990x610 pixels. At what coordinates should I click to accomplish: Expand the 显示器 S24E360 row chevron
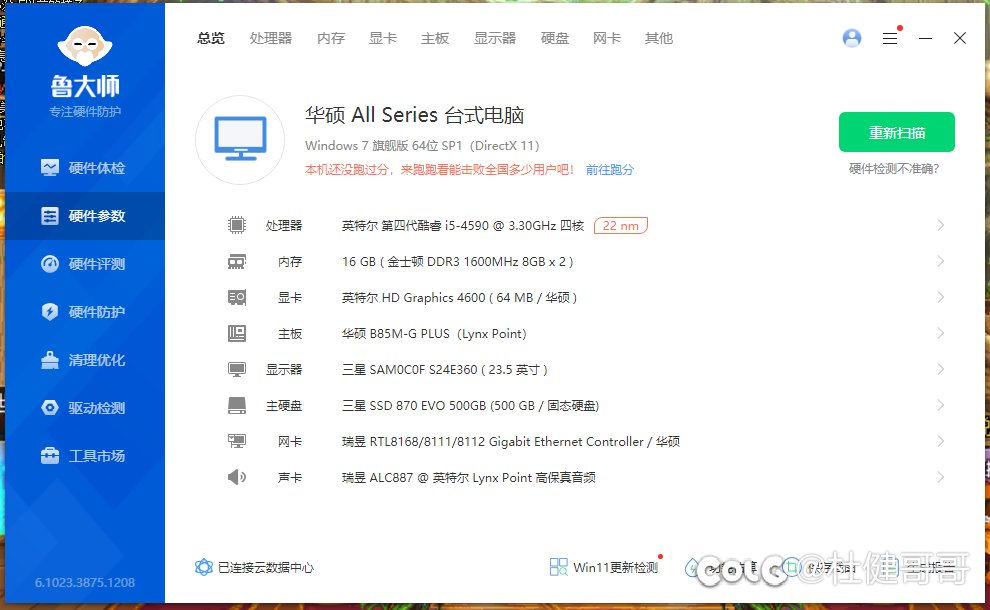(x=941, y=369)
